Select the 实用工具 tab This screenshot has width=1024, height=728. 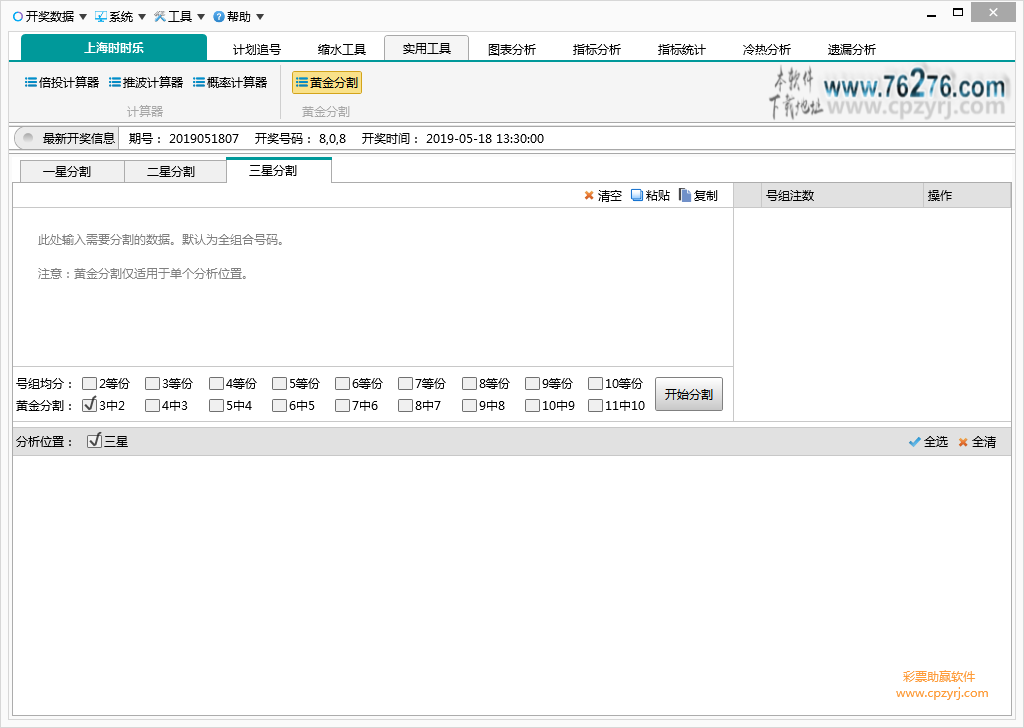[426, 48]
